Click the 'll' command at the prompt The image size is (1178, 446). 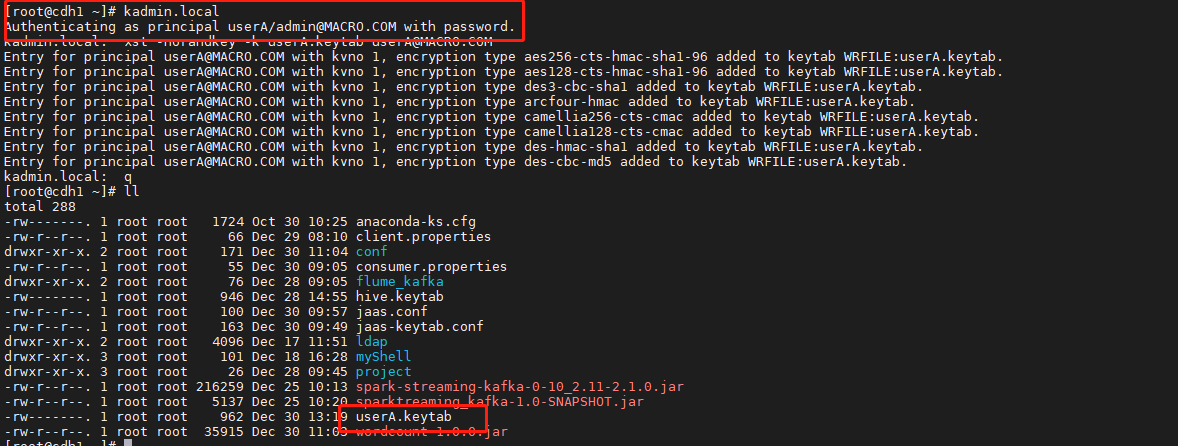tap(131, 191)
